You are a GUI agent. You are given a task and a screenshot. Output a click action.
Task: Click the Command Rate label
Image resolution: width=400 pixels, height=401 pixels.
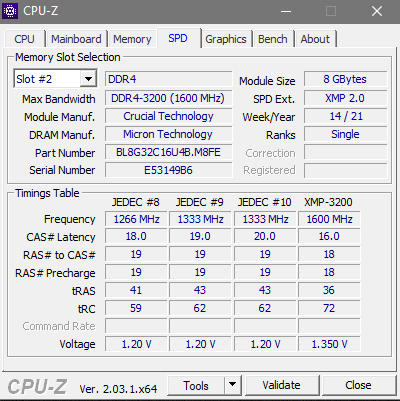click(x=59, y=326)
